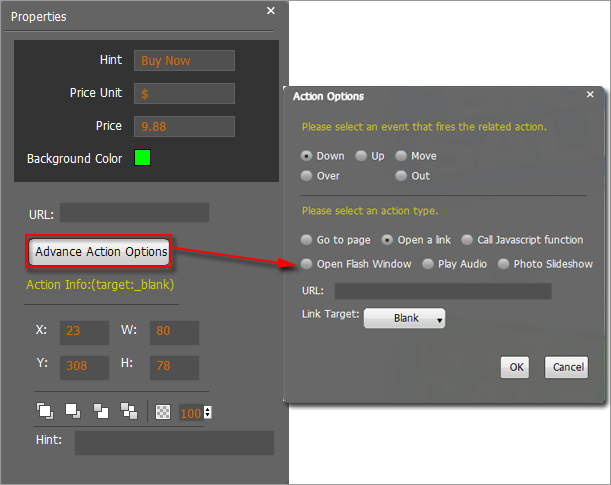Pick the Photo Slideshow action
This screenshot has height=485, width=611.
pyautogui.click(x=503, y=264)
